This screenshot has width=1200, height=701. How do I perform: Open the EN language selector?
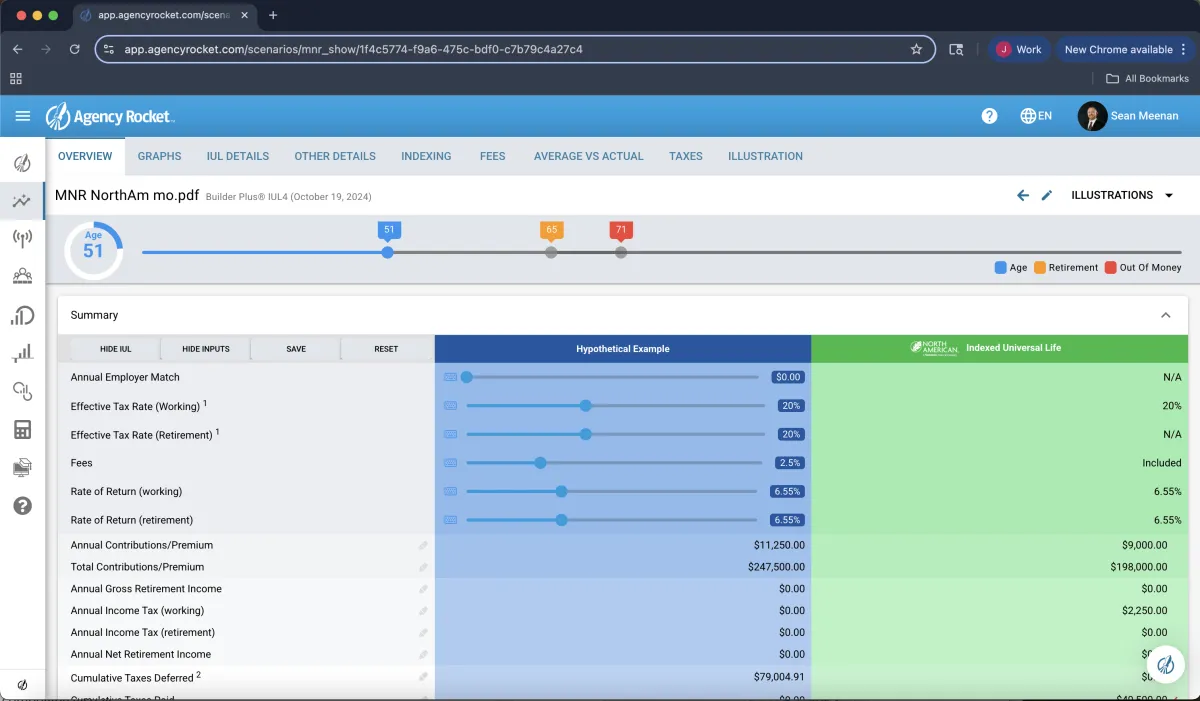click(x=1036, y=116)
